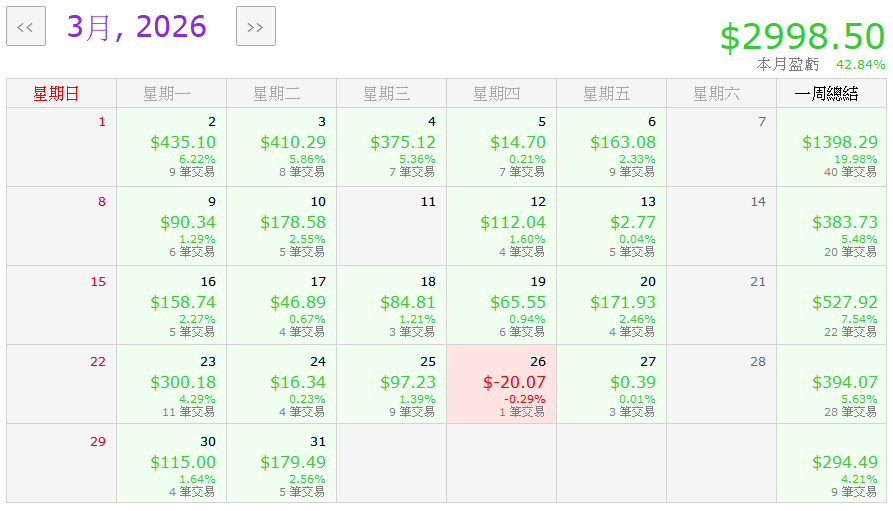Select March 12 profit $112.04
Viewport: 893px width, 511px height.
pos(513,222)
